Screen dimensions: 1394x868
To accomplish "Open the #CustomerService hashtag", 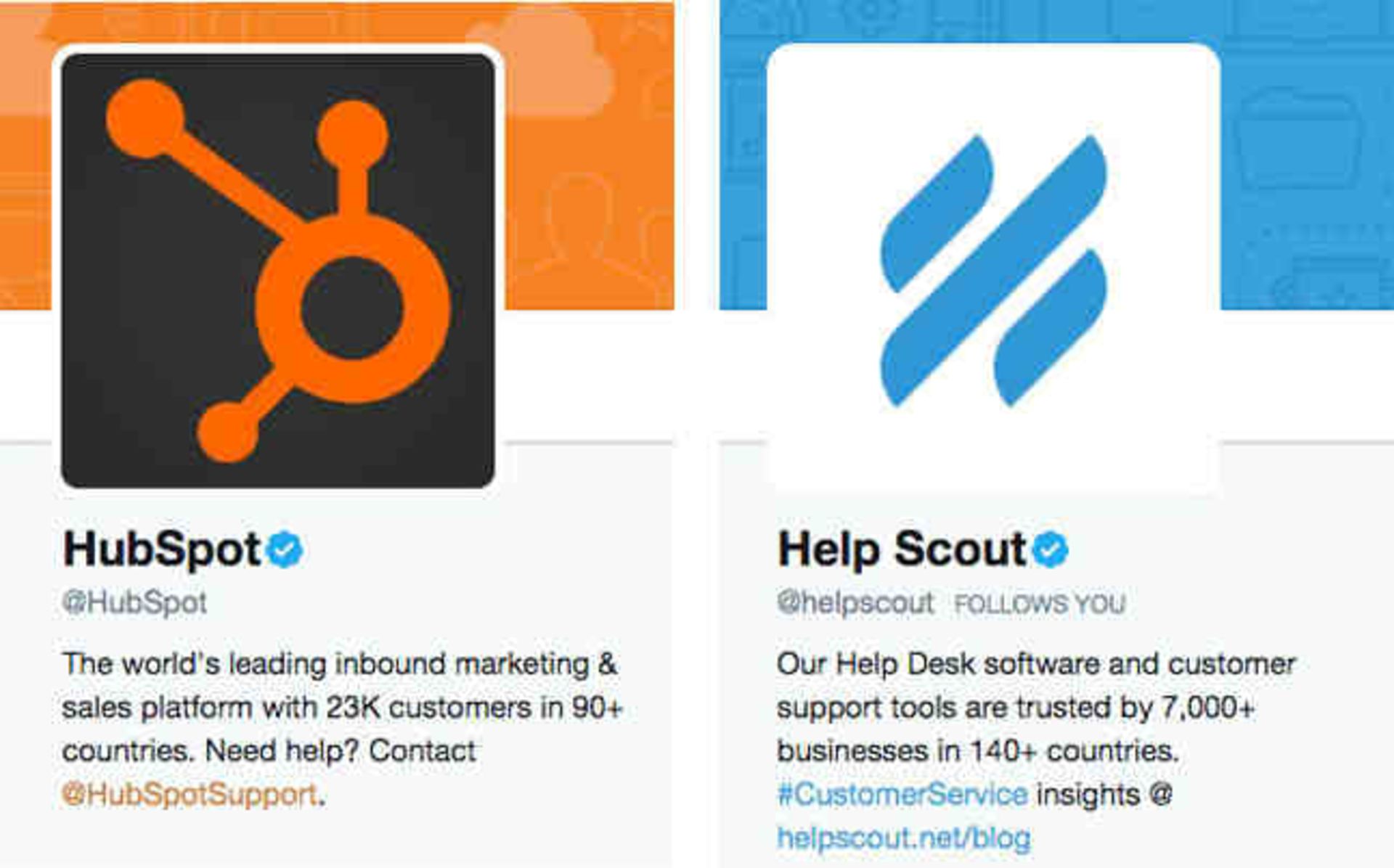I will pos(902,795).
